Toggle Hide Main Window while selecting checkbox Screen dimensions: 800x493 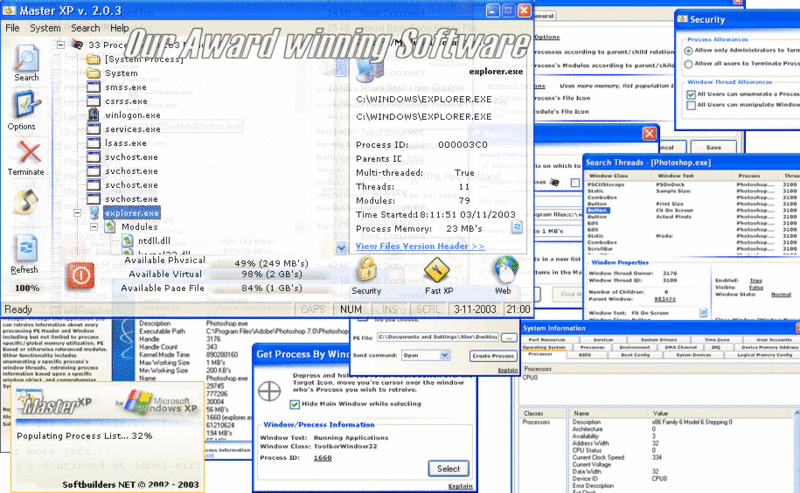[294, 404]
